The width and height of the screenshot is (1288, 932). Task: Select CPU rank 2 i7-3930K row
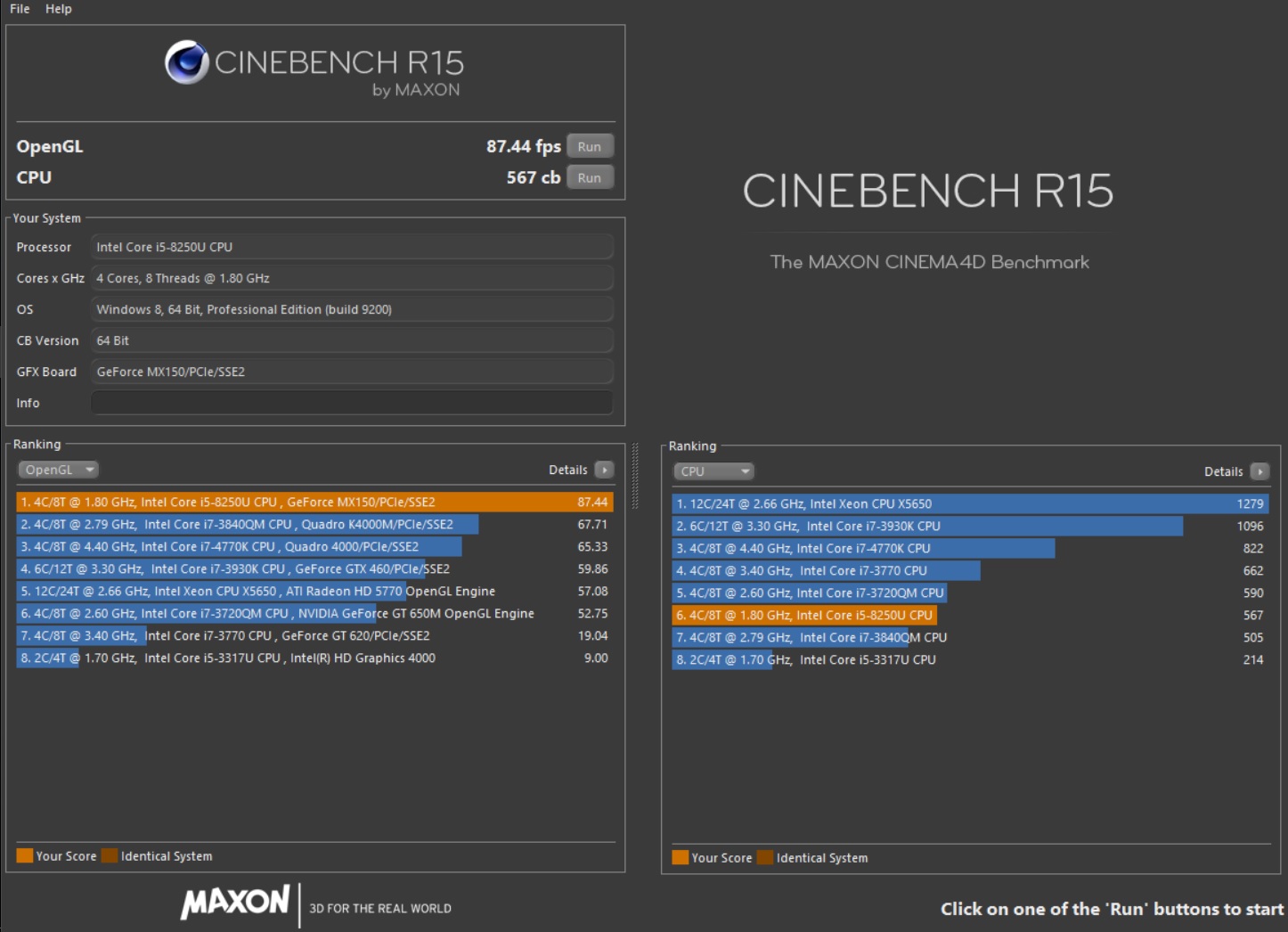pyautogui.click(x=970, y=526)
